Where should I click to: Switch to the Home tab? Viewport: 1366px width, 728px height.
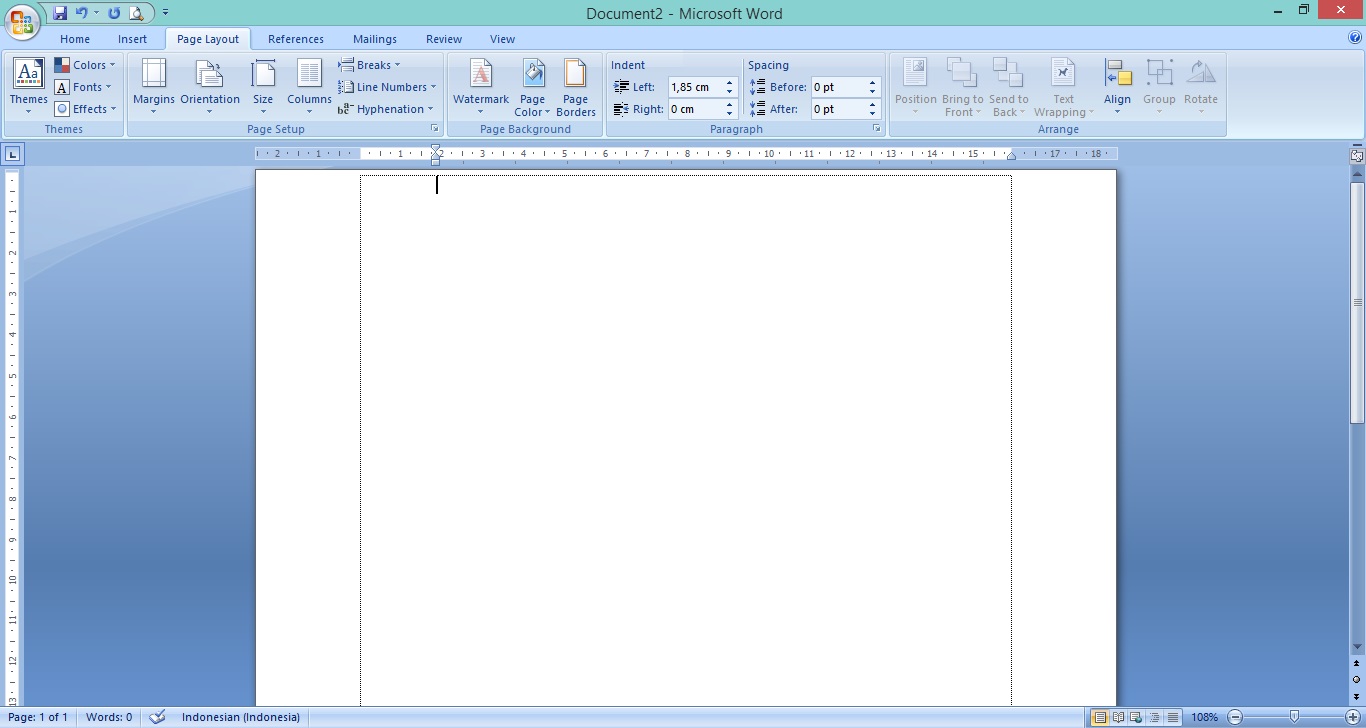pyautogui.click(x=75, y=39)
